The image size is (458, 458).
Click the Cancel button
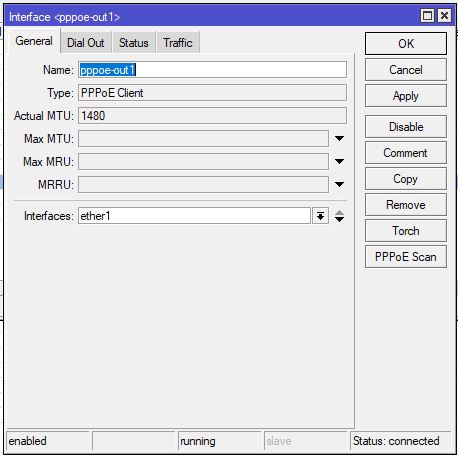[x=406, y=70]
